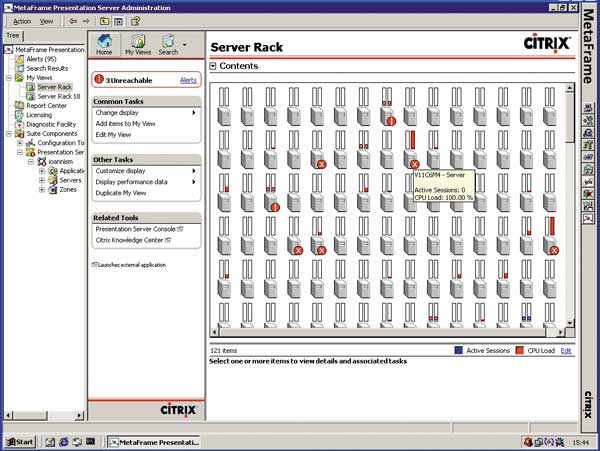Click the Forward arrow toolbar button
The height and width of the screenshot is (451, 600).
coord(86,21)
